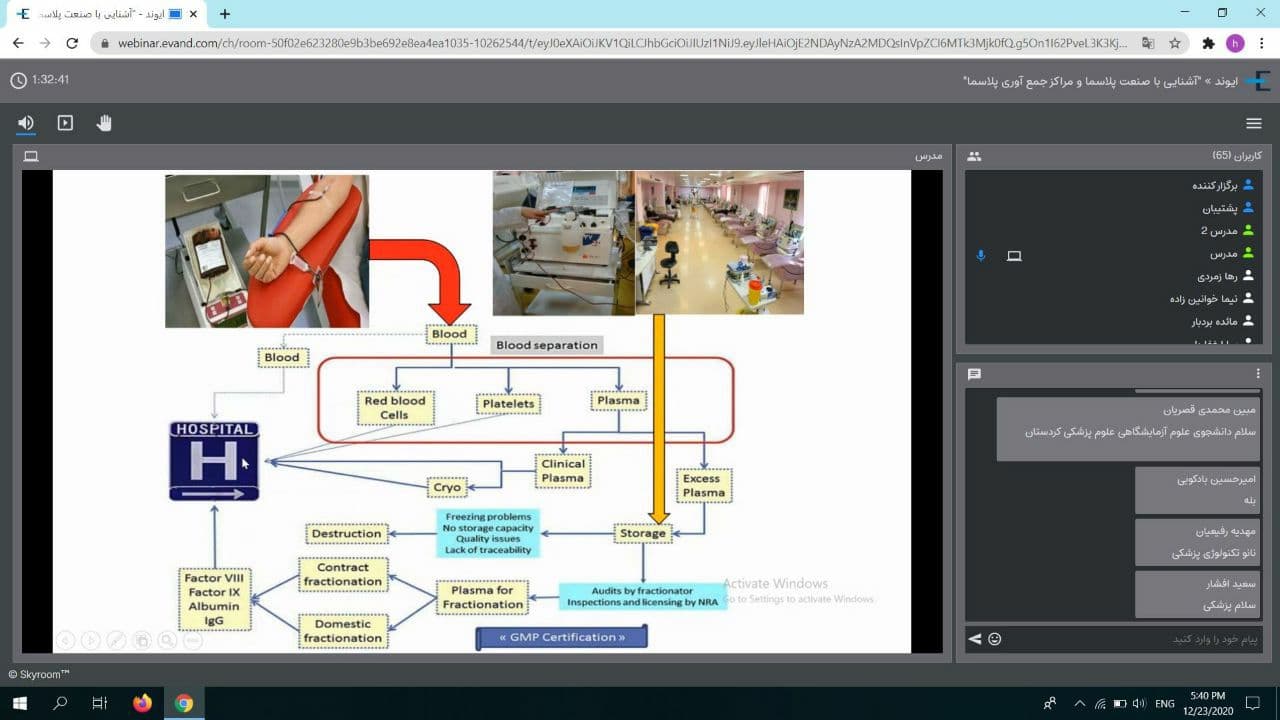1280x720 pixels.
Task: Open a new browser tab with plus button
Action: tap(224, 14)
